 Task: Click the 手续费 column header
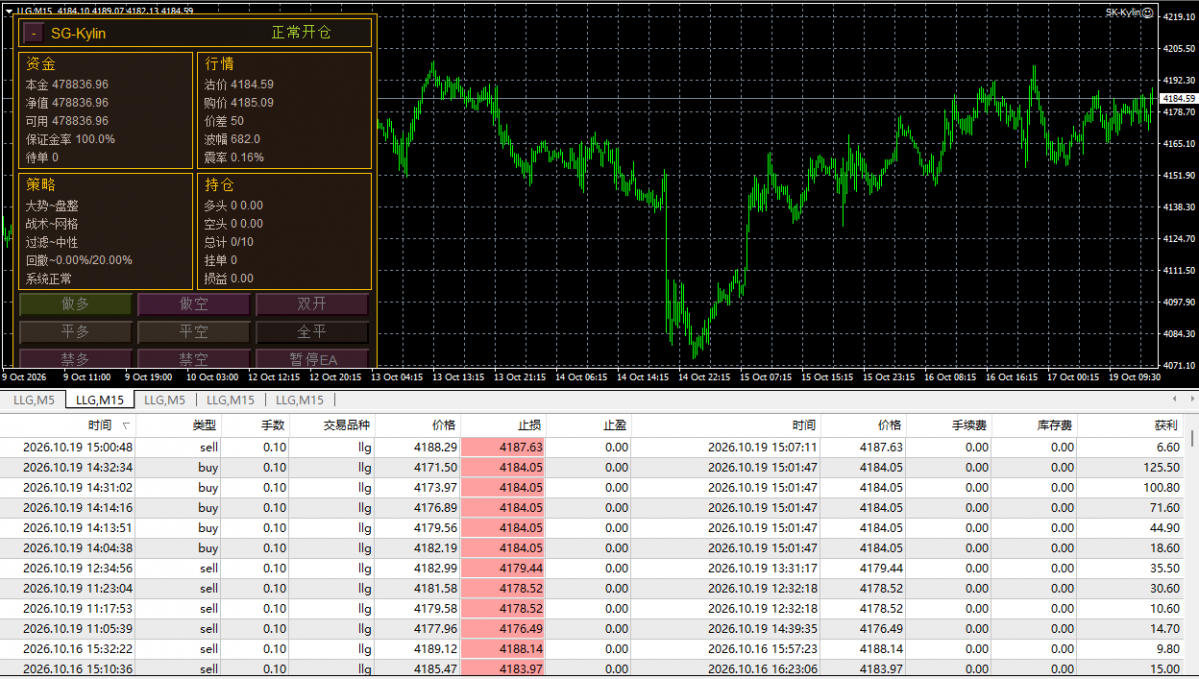click(949, 426)
